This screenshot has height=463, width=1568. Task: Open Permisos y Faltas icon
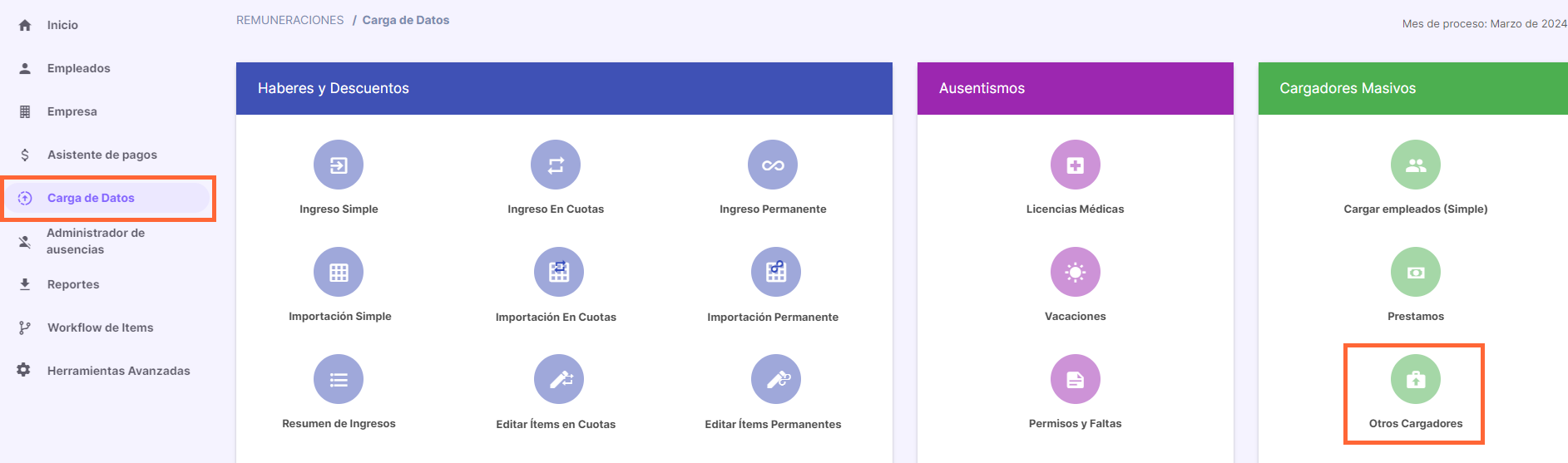[1076, 379]
